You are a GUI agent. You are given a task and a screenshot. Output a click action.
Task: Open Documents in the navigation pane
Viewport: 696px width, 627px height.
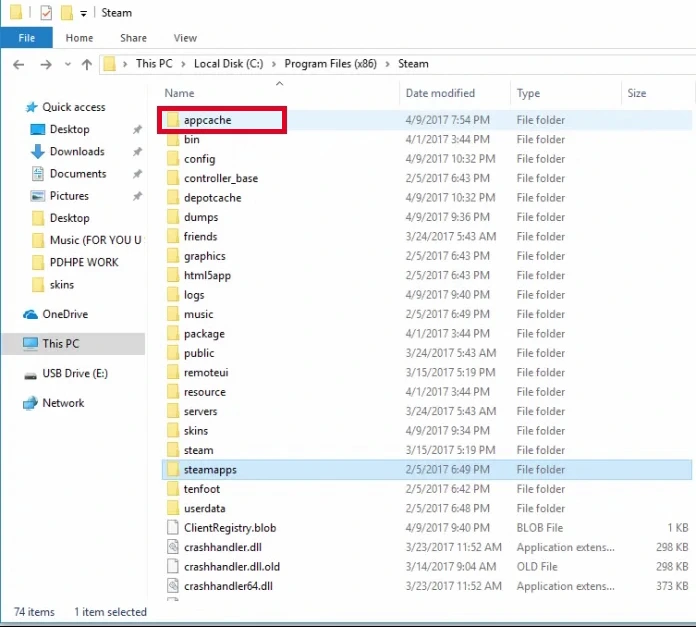point(78,174)
